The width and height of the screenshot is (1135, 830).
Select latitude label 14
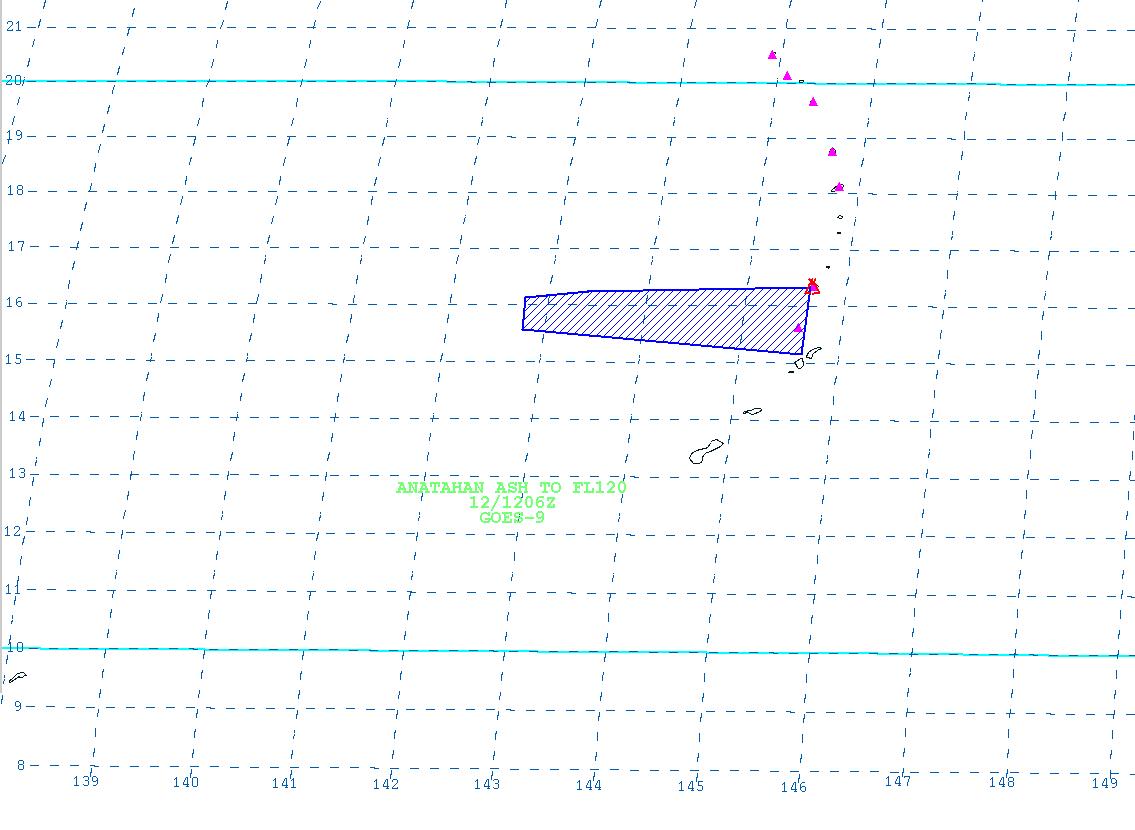[x=17, y=416]
